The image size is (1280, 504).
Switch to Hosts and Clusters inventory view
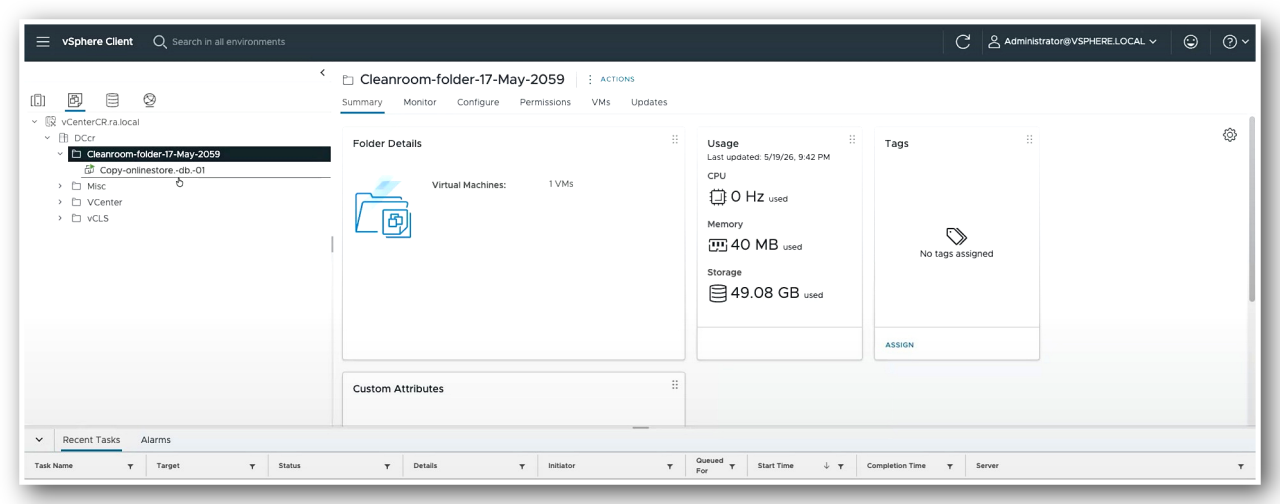[38, 100]
